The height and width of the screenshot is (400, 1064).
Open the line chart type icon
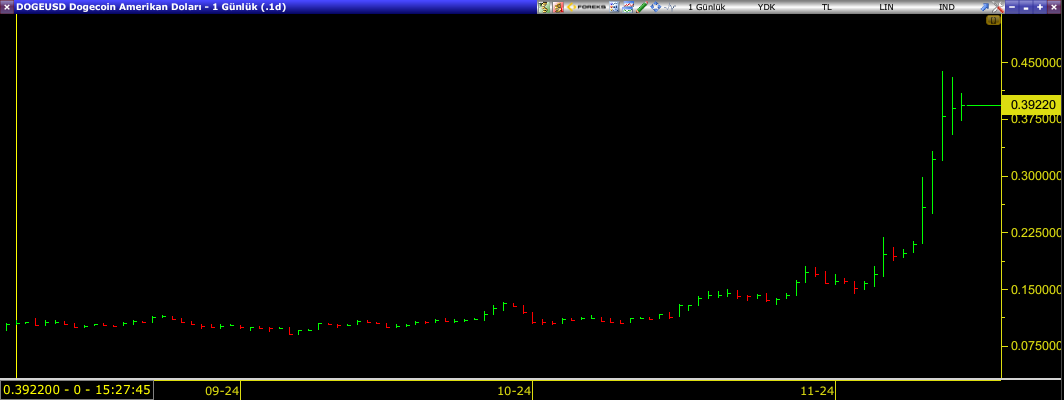point(627,7)
